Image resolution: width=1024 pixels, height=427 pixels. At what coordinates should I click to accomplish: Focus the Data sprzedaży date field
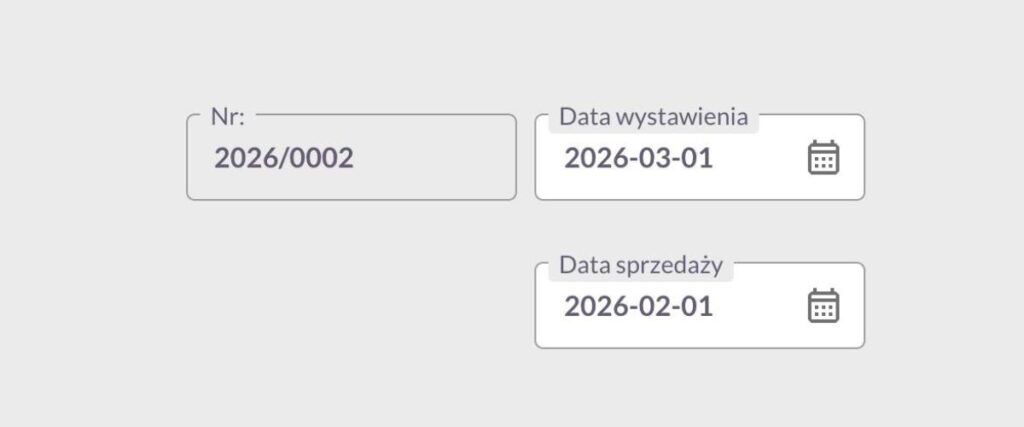tap(680, 306)
